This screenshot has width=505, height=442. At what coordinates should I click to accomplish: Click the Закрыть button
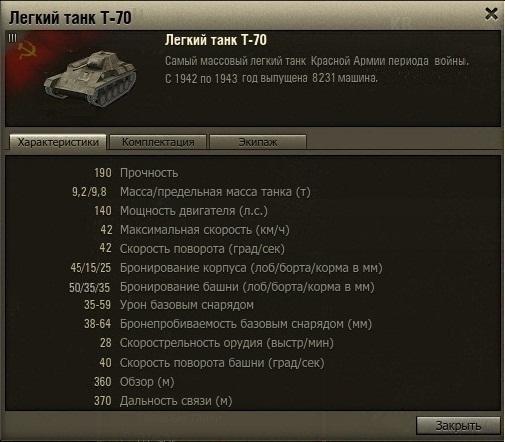458,426
